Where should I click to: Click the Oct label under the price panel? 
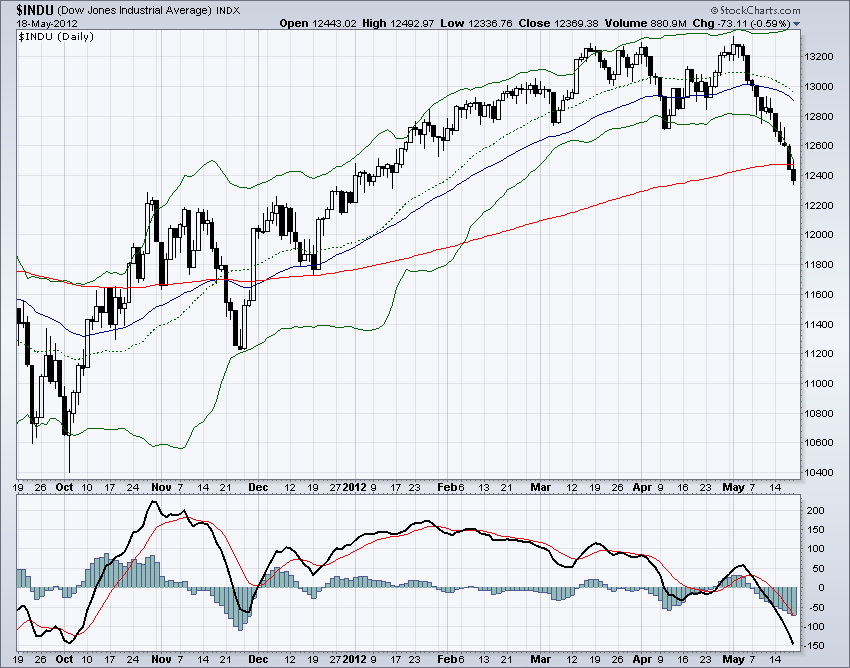pyautogui.click(x=65, y=487)
